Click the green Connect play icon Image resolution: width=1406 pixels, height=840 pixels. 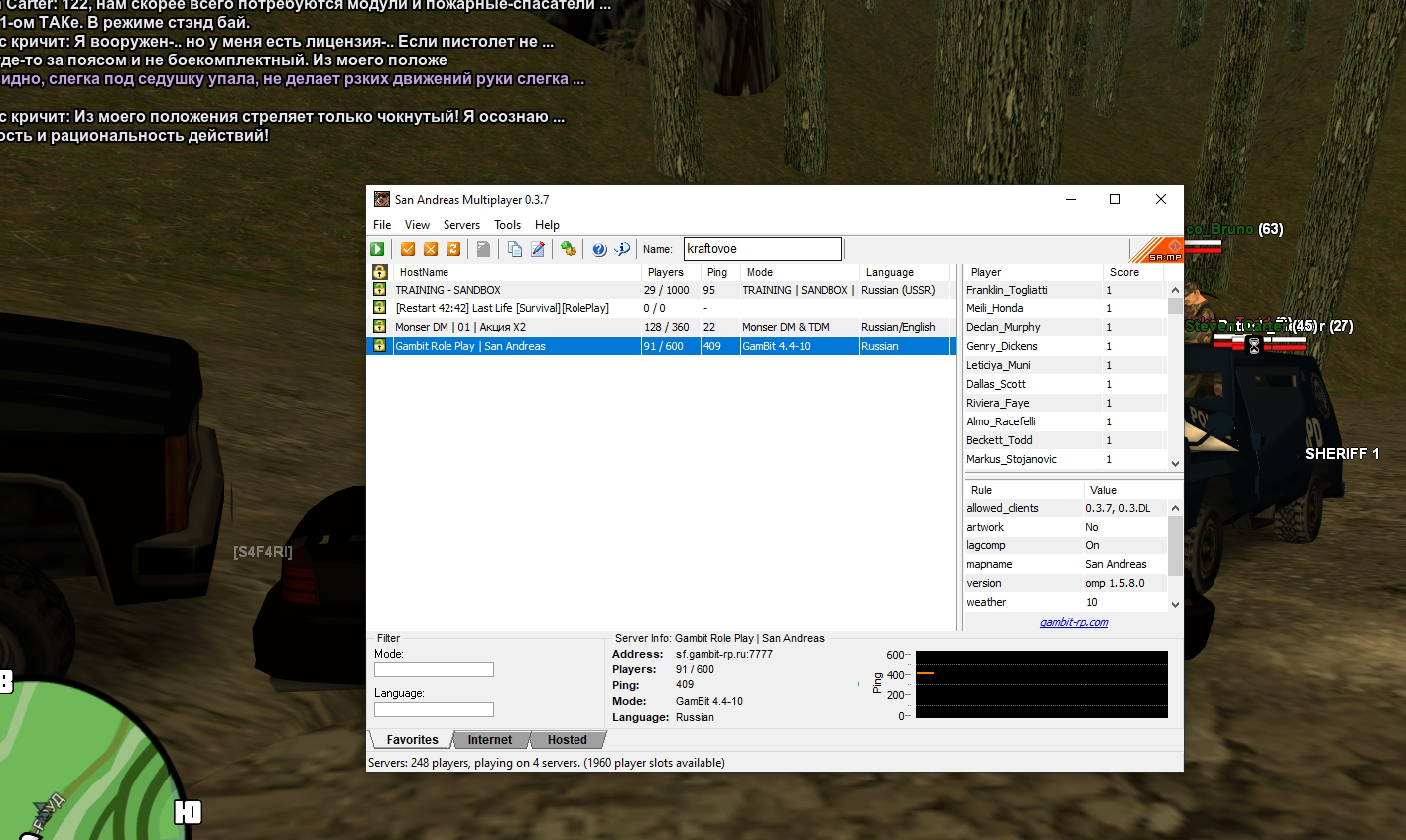(x=377, y=249)
